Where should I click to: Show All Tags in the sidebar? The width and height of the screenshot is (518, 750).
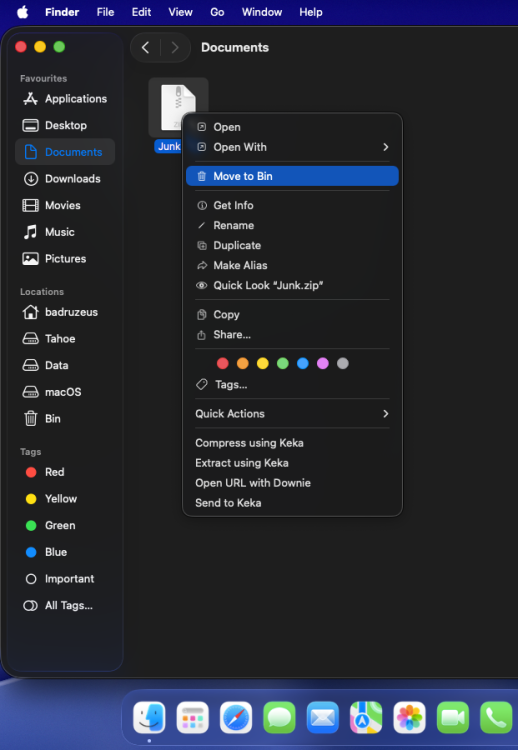click(65, 606)
